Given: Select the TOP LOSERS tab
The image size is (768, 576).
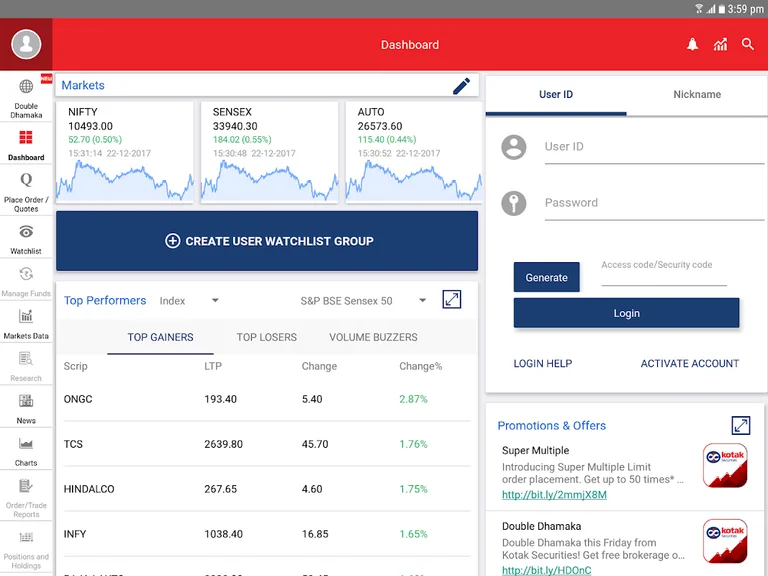Looking at the screenshot, I should click(x=266, y=337).
